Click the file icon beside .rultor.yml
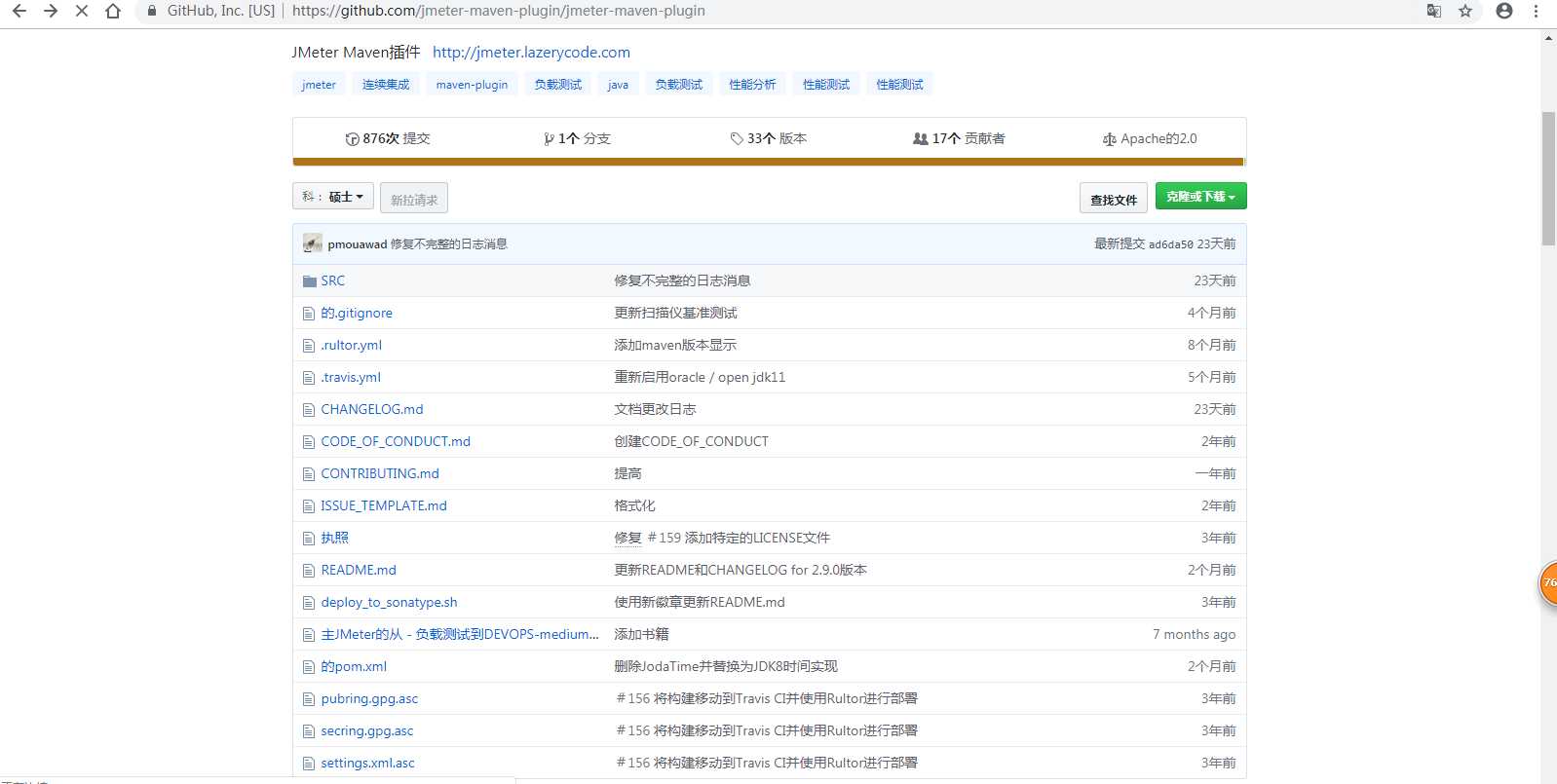Viewport: 1557px width, 784px height. click(x=309, y=346)
